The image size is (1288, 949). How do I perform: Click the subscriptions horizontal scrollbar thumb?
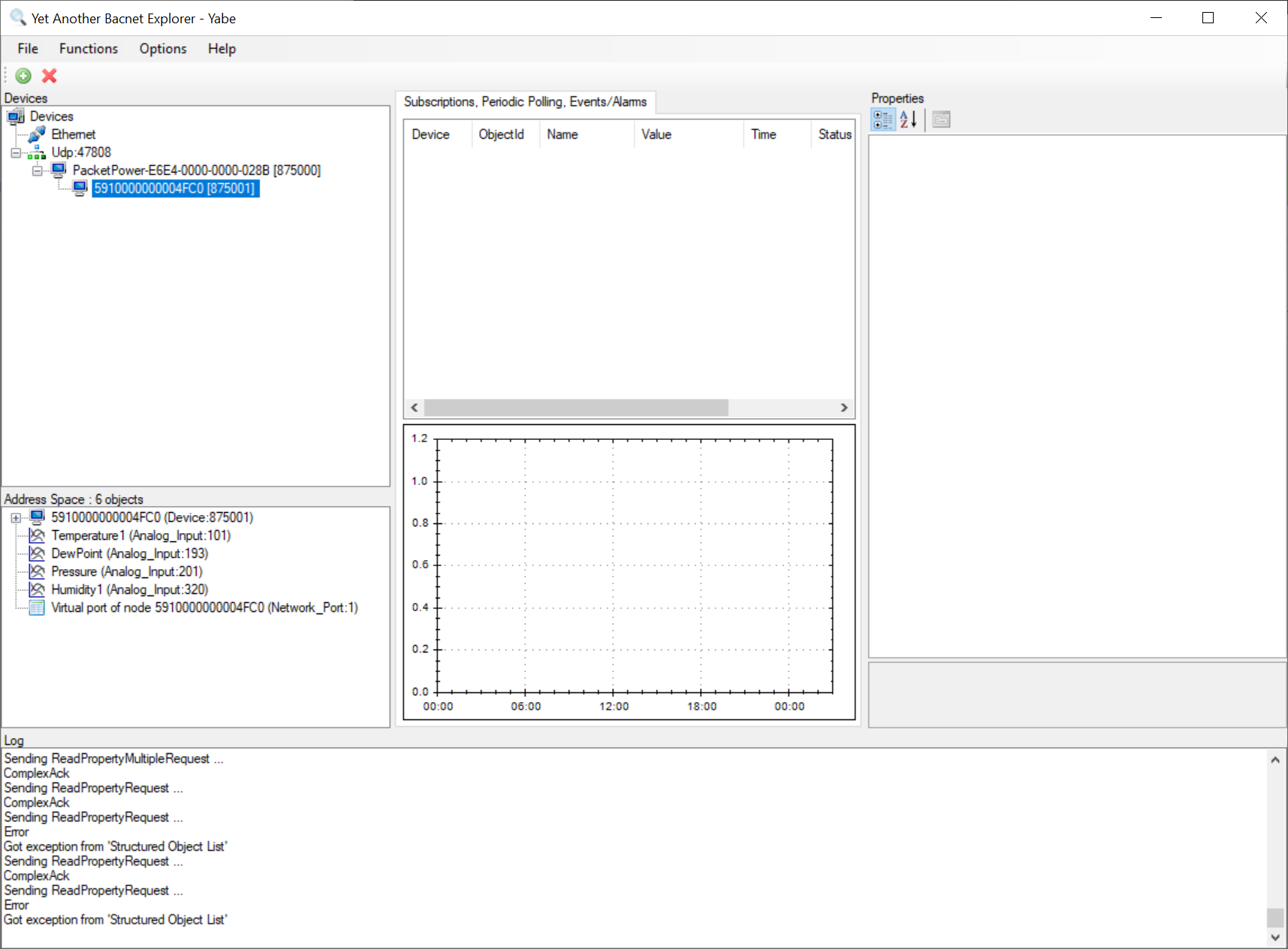click(576, 408)
